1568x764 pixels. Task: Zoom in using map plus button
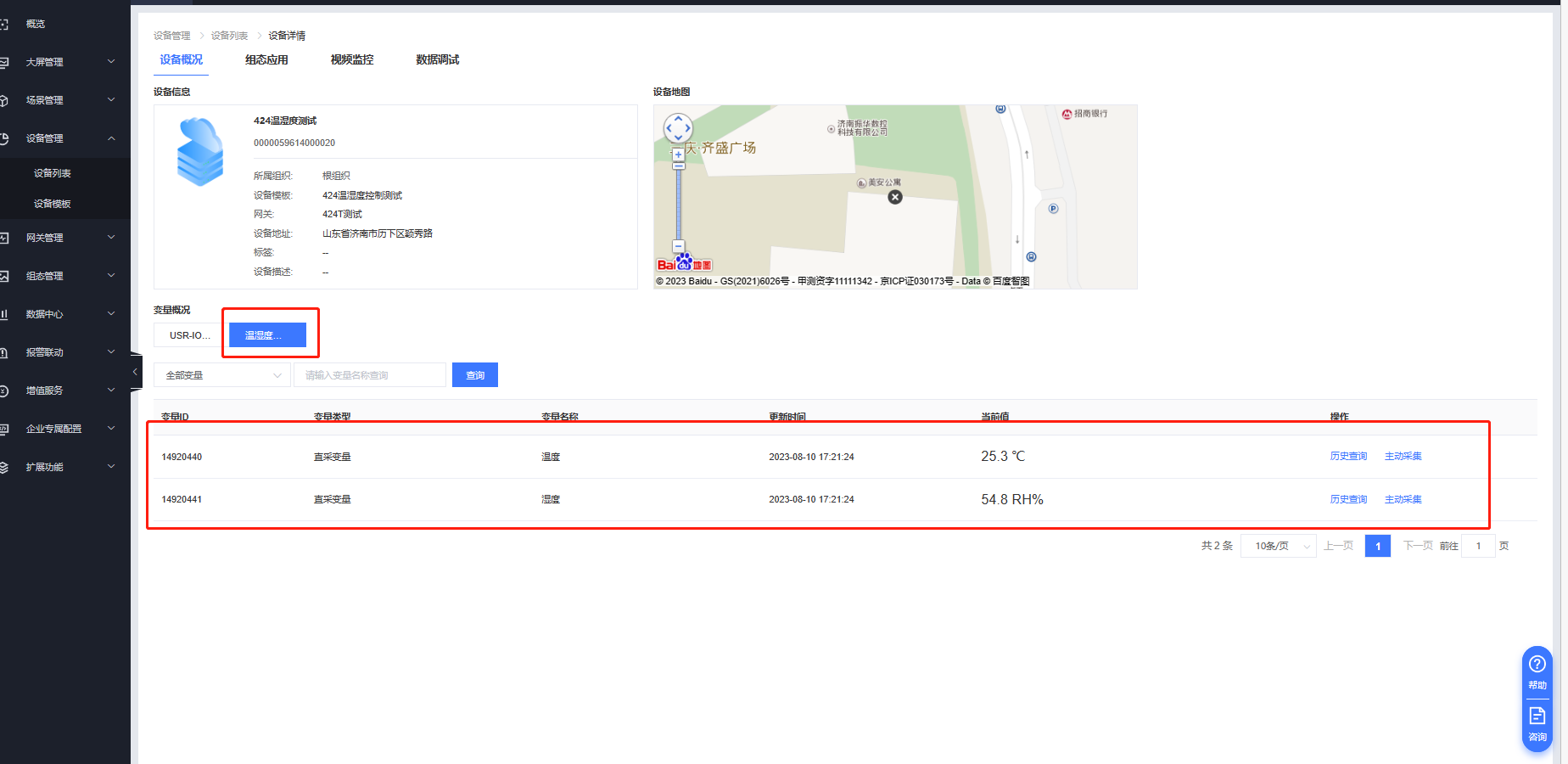pyautogui.click(x=678, y=154)
